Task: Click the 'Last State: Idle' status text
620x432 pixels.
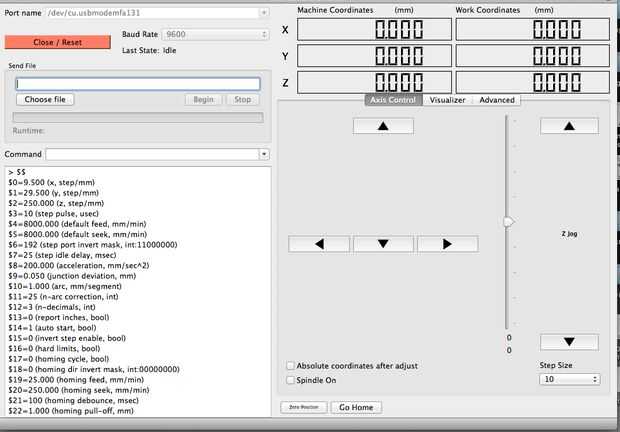Action: click(x=149, y=50)
